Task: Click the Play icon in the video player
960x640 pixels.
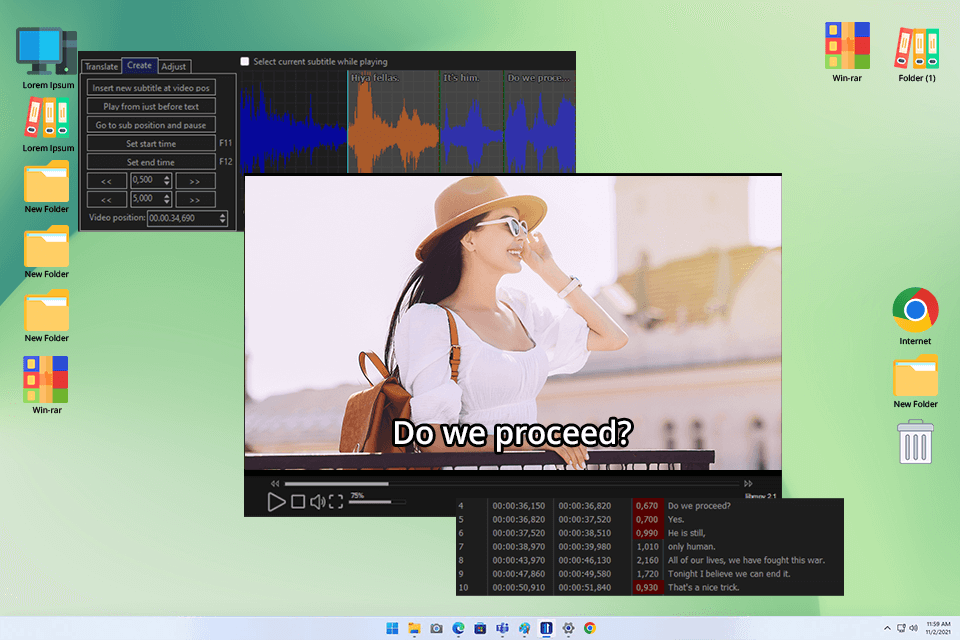Action: coord(277,502)
